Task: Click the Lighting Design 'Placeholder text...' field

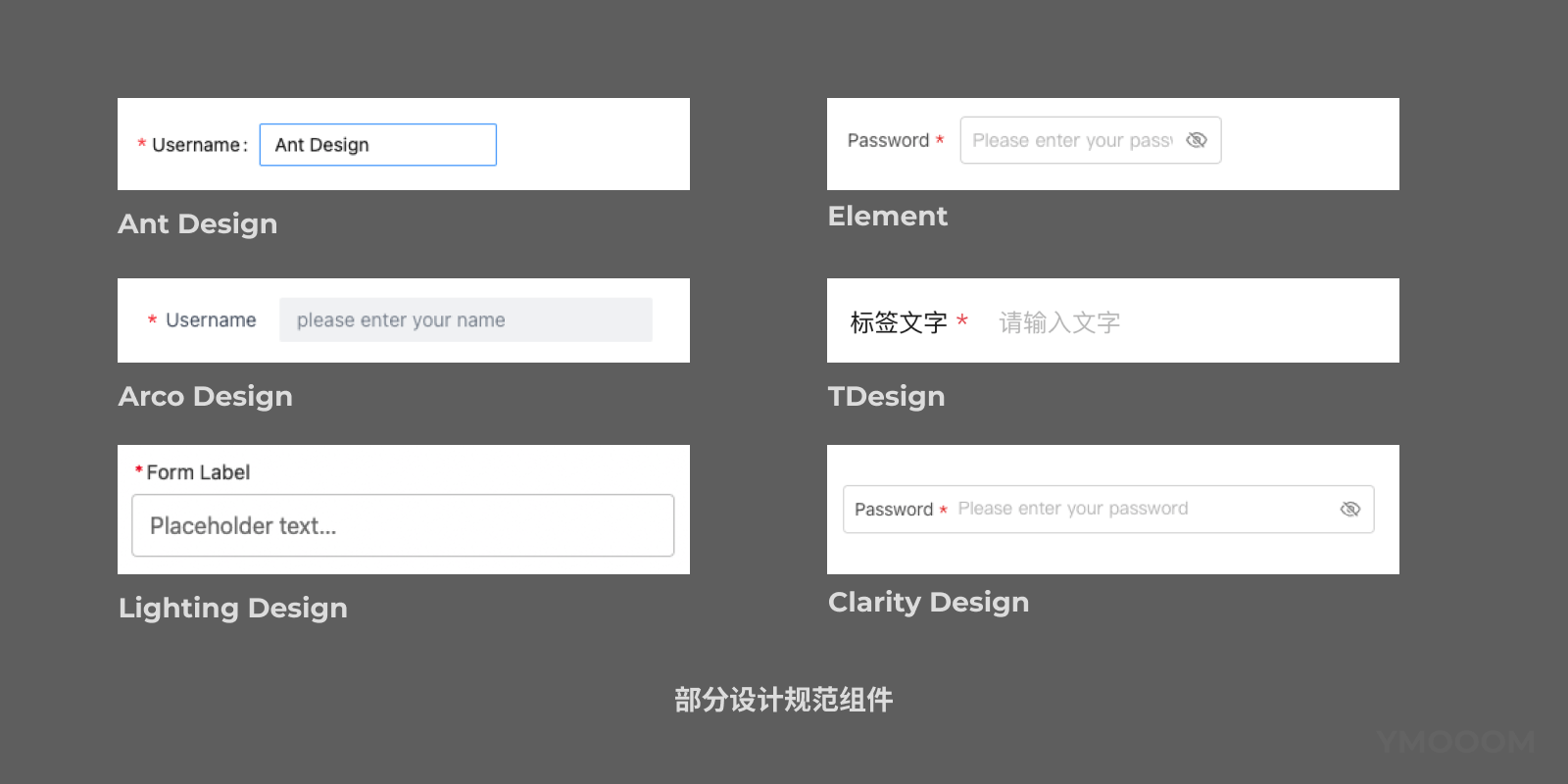Action: pyautogui.click(x=403, y=525)
